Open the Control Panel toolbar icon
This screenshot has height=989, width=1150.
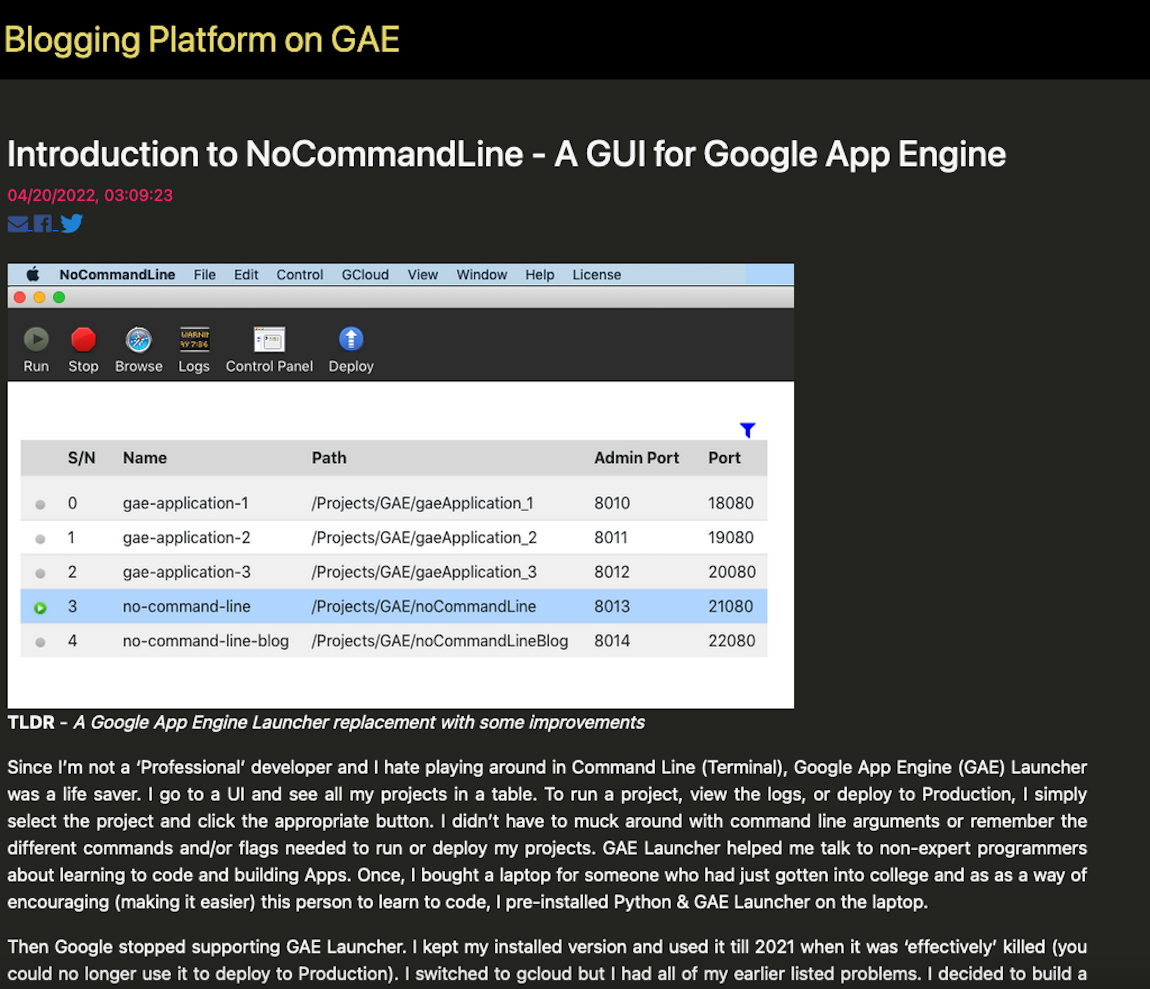(269, 340)
